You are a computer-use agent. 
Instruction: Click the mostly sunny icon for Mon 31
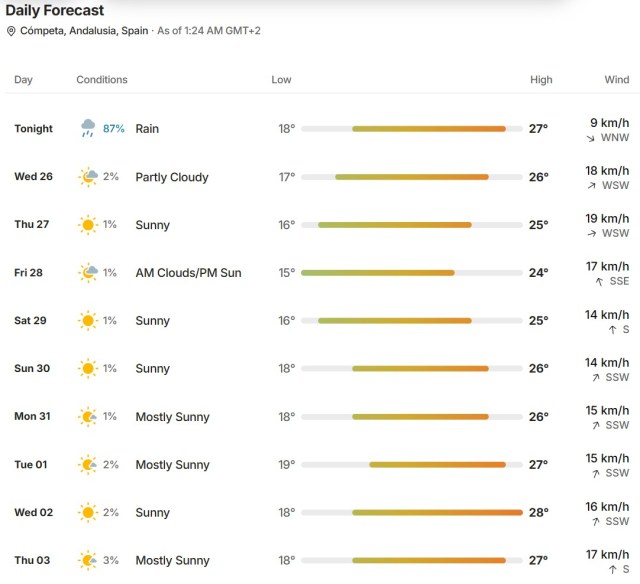(88, 417)
